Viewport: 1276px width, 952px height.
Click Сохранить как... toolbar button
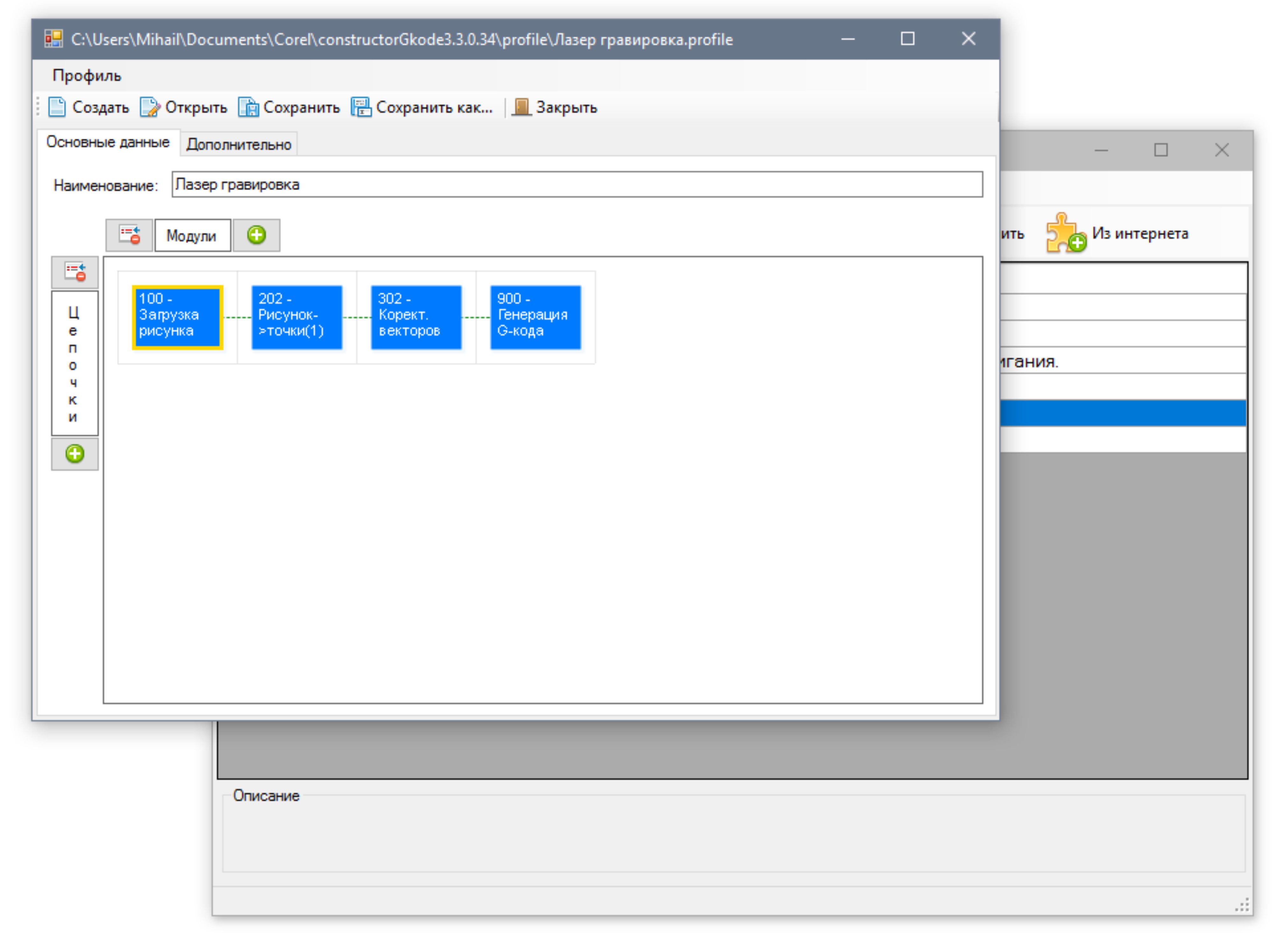coord(422,107)
